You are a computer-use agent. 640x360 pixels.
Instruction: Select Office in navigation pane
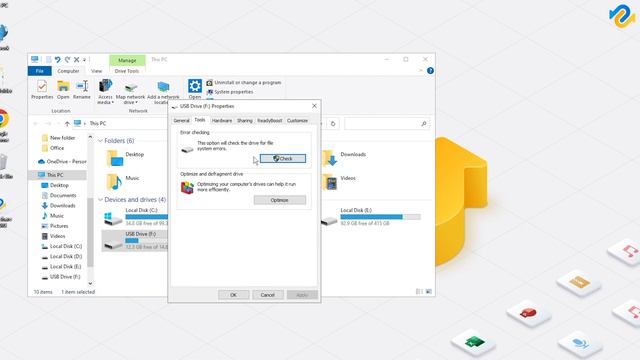(x=53, y=148)
